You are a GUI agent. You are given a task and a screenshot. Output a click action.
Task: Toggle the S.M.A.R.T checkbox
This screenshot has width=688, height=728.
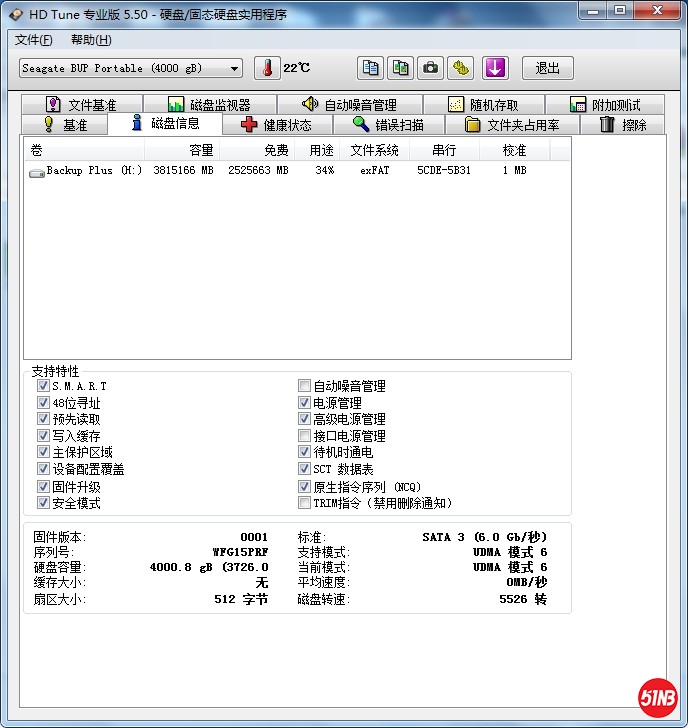click(43, 386)
